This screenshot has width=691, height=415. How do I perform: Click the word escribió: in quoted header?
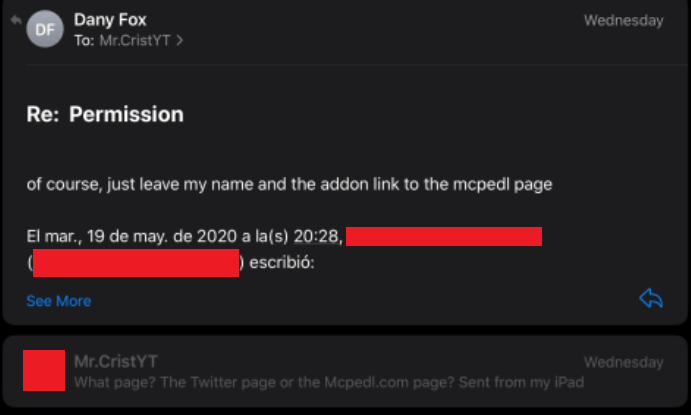point(282,263)
